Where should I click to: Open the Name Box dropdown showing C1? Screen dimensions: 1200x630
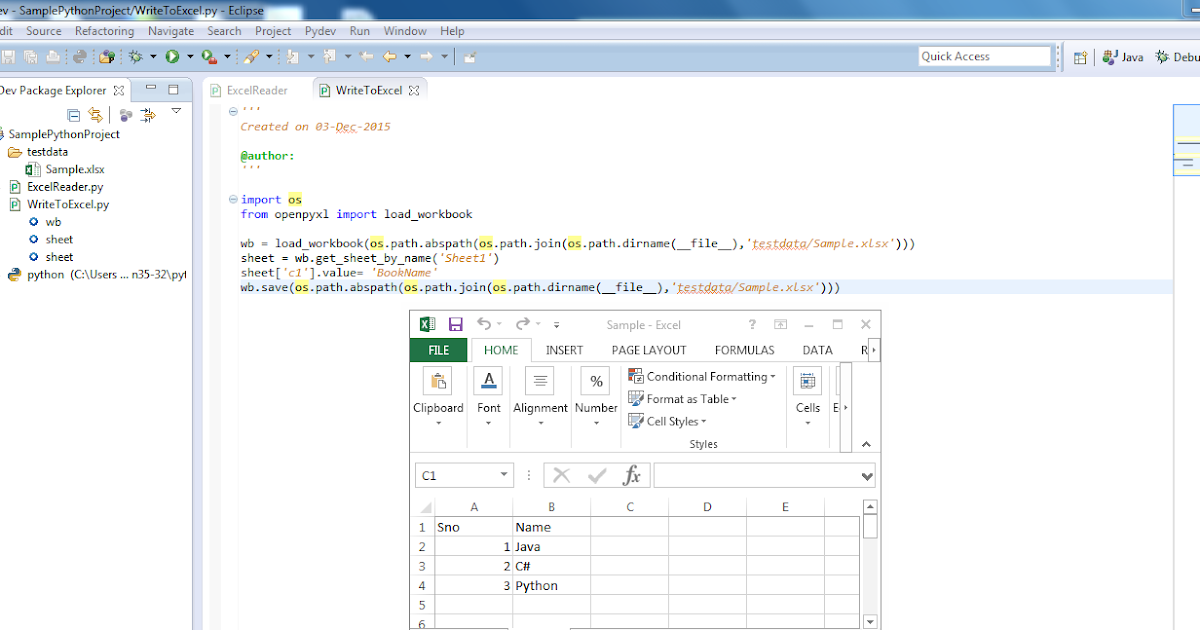tap(504, 475)
